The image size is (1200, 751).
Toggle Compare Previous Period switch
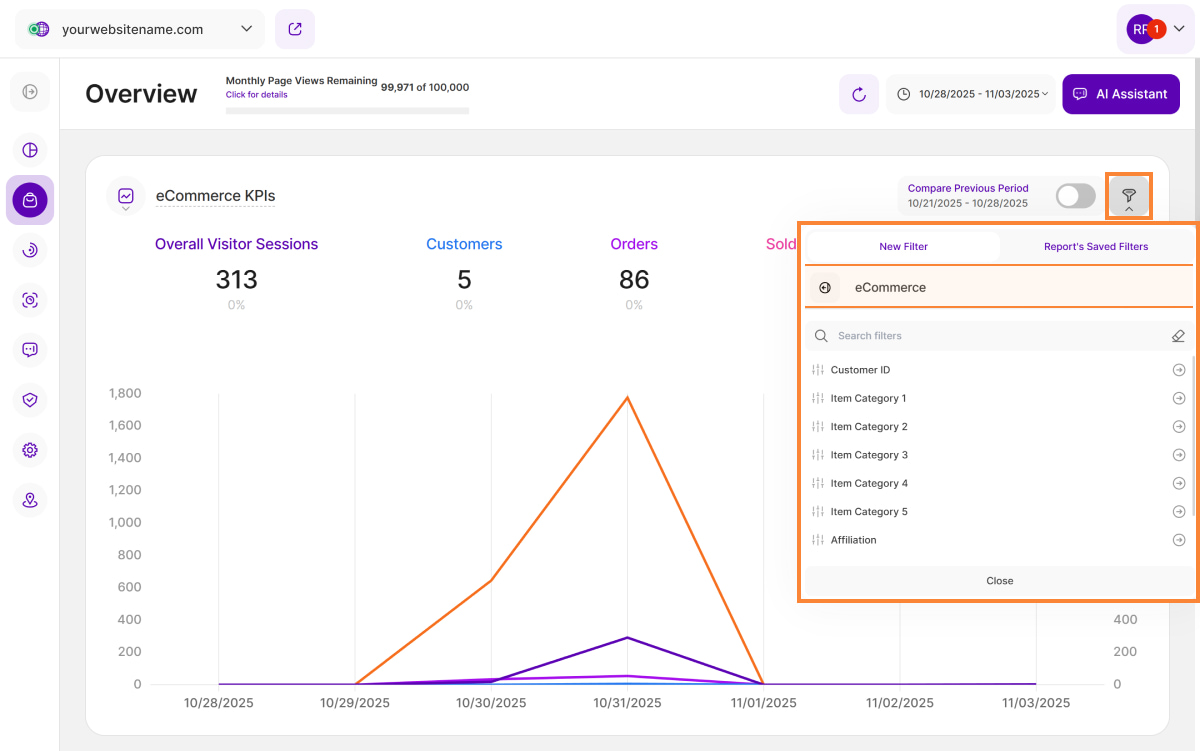click(x=1075, y=196)
